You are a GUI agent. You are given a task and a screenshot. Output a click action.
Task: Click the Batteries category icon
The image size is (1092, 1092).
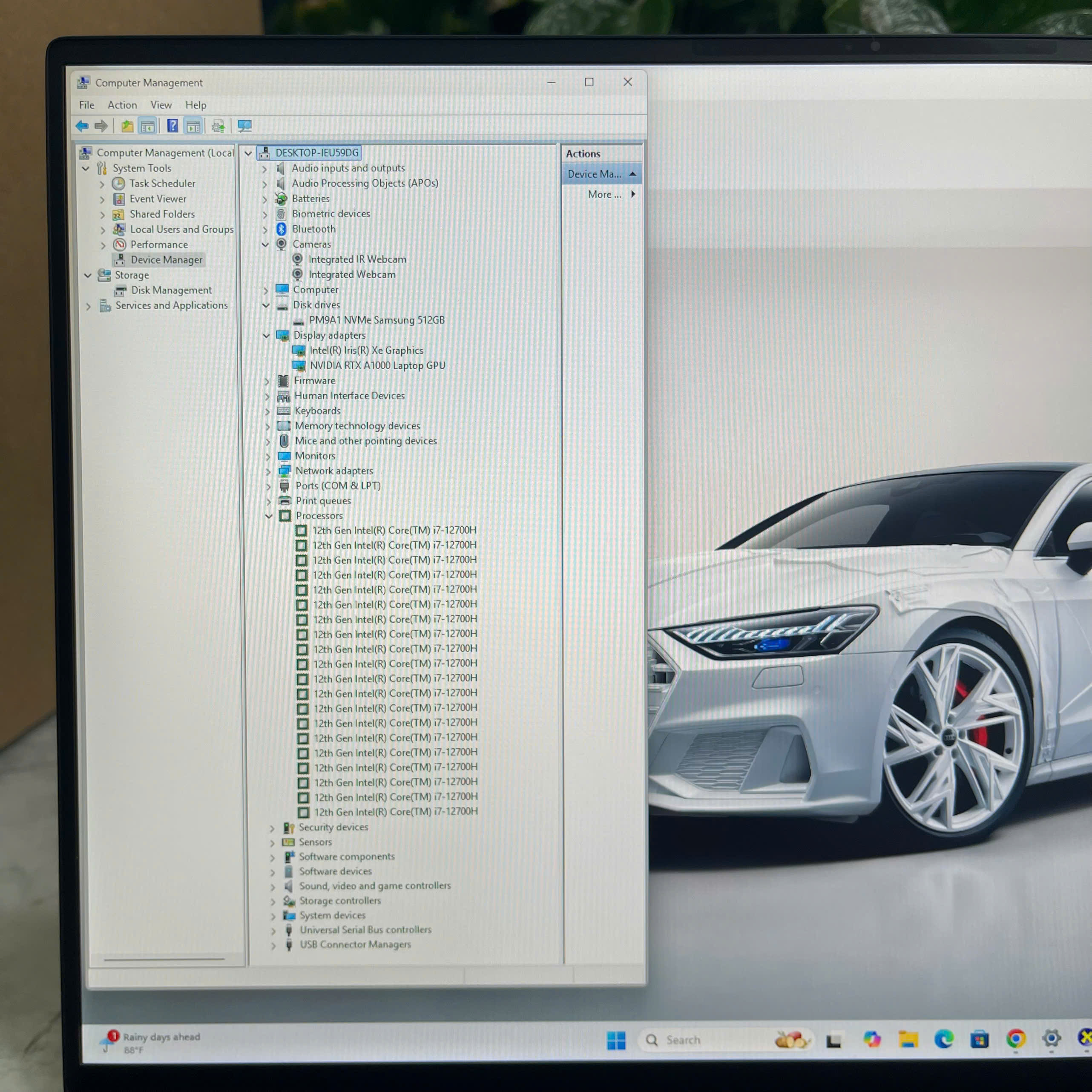pyautogui.click(x=281, y=198)
